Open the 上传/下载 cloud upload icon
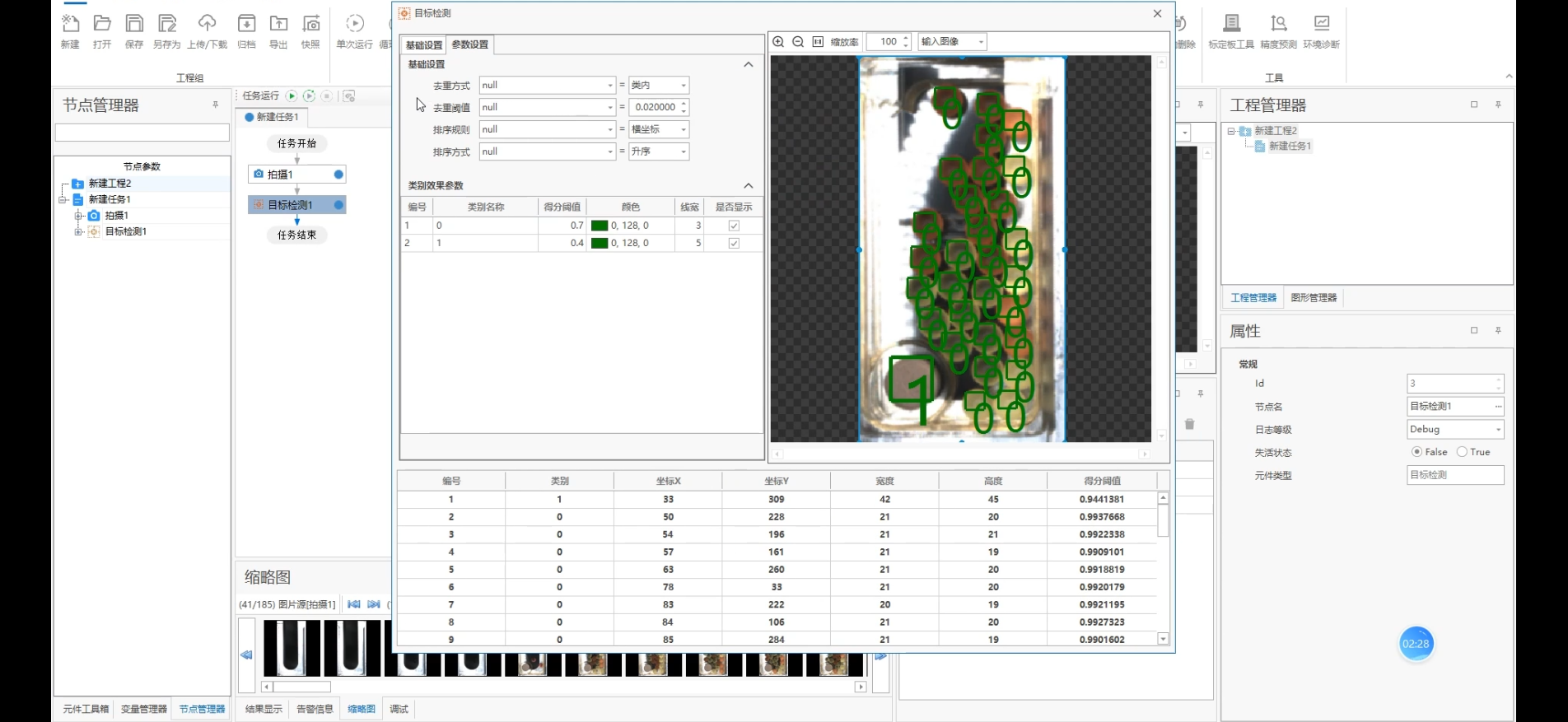 (208, 23)
